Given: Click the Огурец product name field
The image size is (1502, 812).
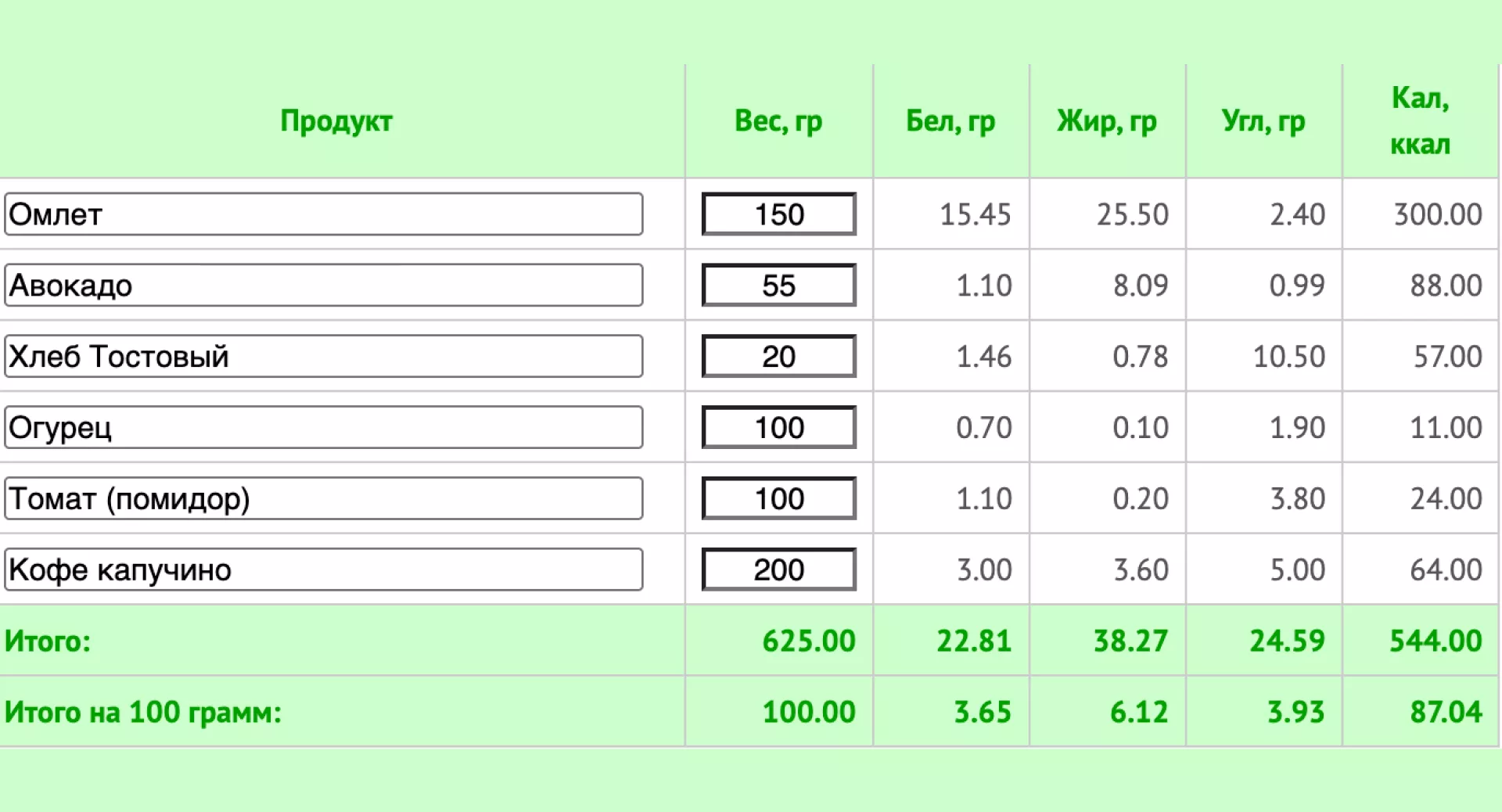Looking at the screenshot, I should (x=324, y=427).
